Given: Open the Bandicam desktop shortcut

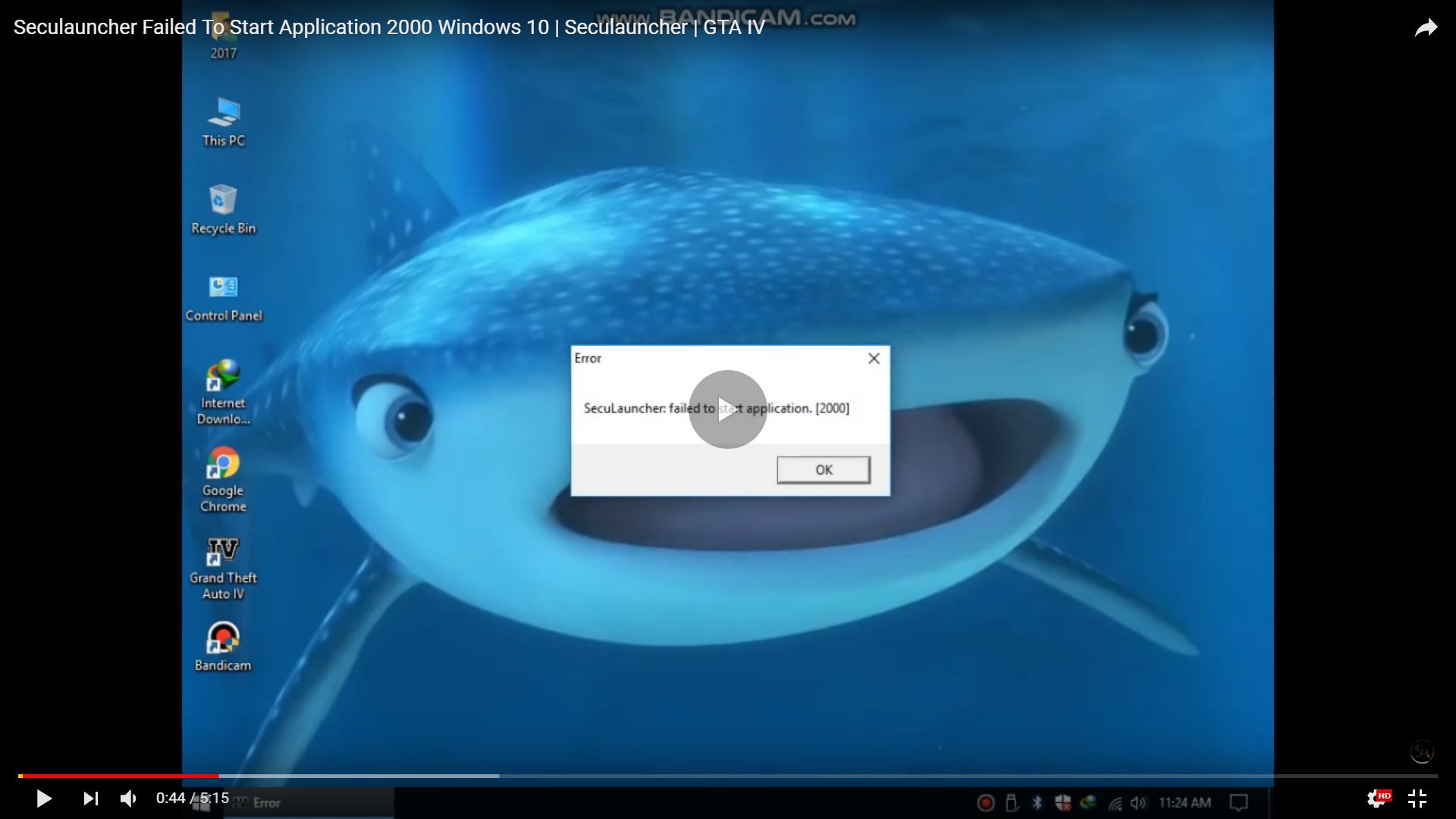Looking at the screenshot, I should tap(224, 647).
